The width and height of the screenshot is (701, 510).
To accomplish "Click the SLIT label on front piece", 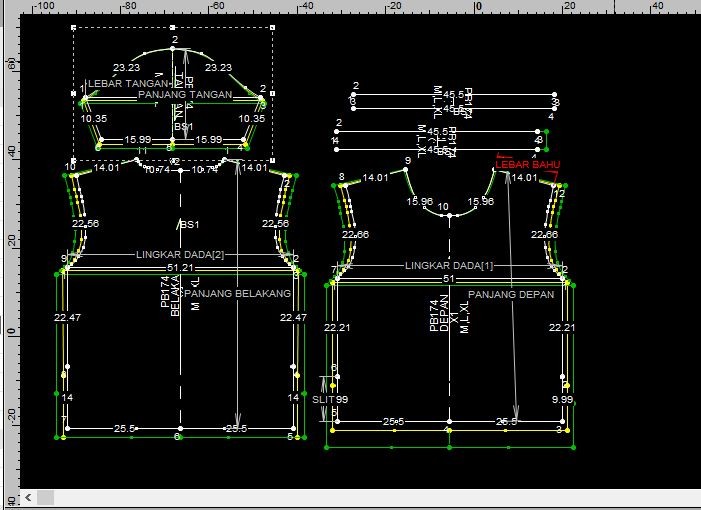I will coord(324,399).
